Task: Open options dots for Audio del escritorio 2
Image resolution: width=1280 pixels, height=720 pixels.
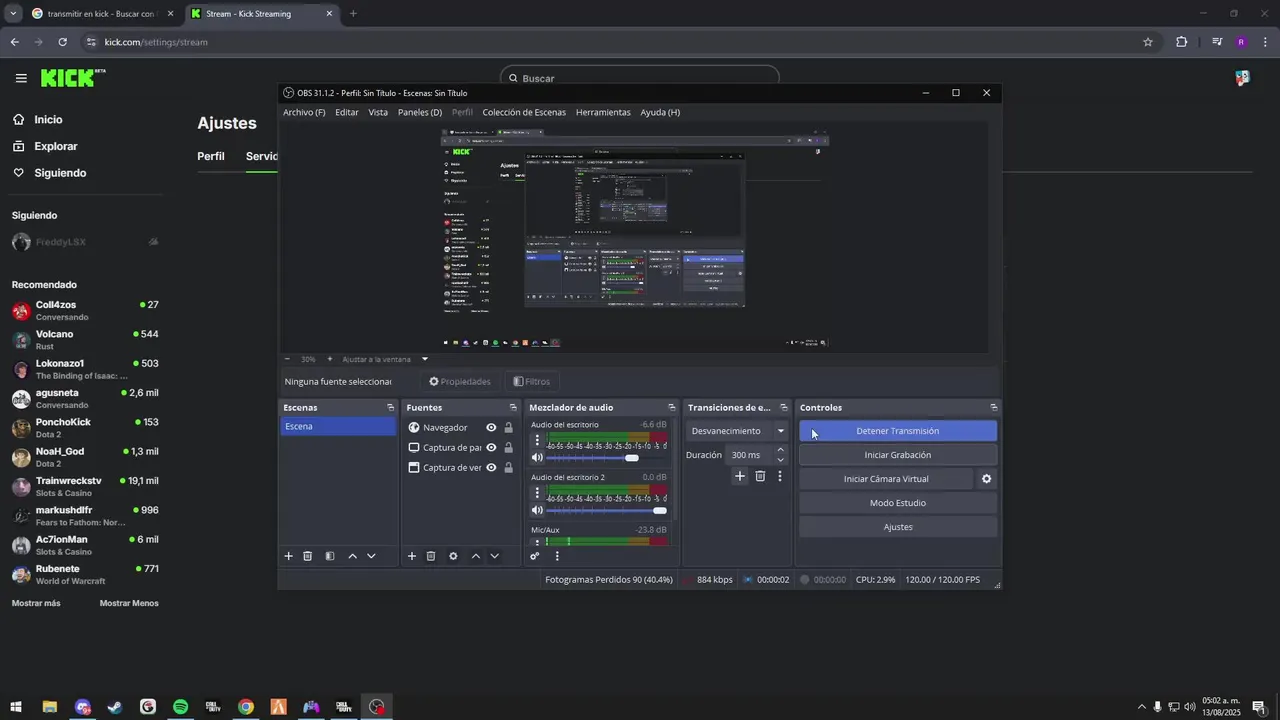Action: (537, 493)
